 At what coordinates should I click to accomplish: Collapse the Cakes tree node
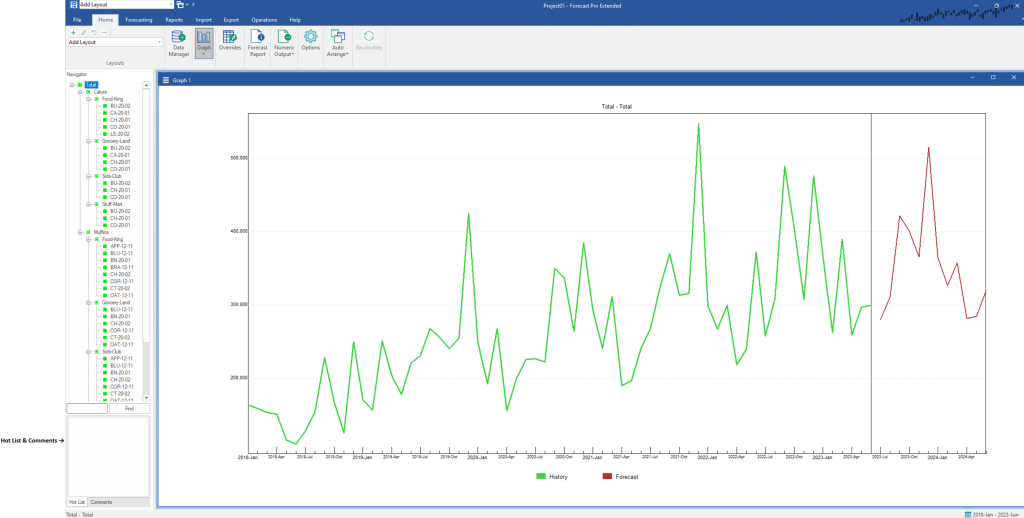coord(80,92)
